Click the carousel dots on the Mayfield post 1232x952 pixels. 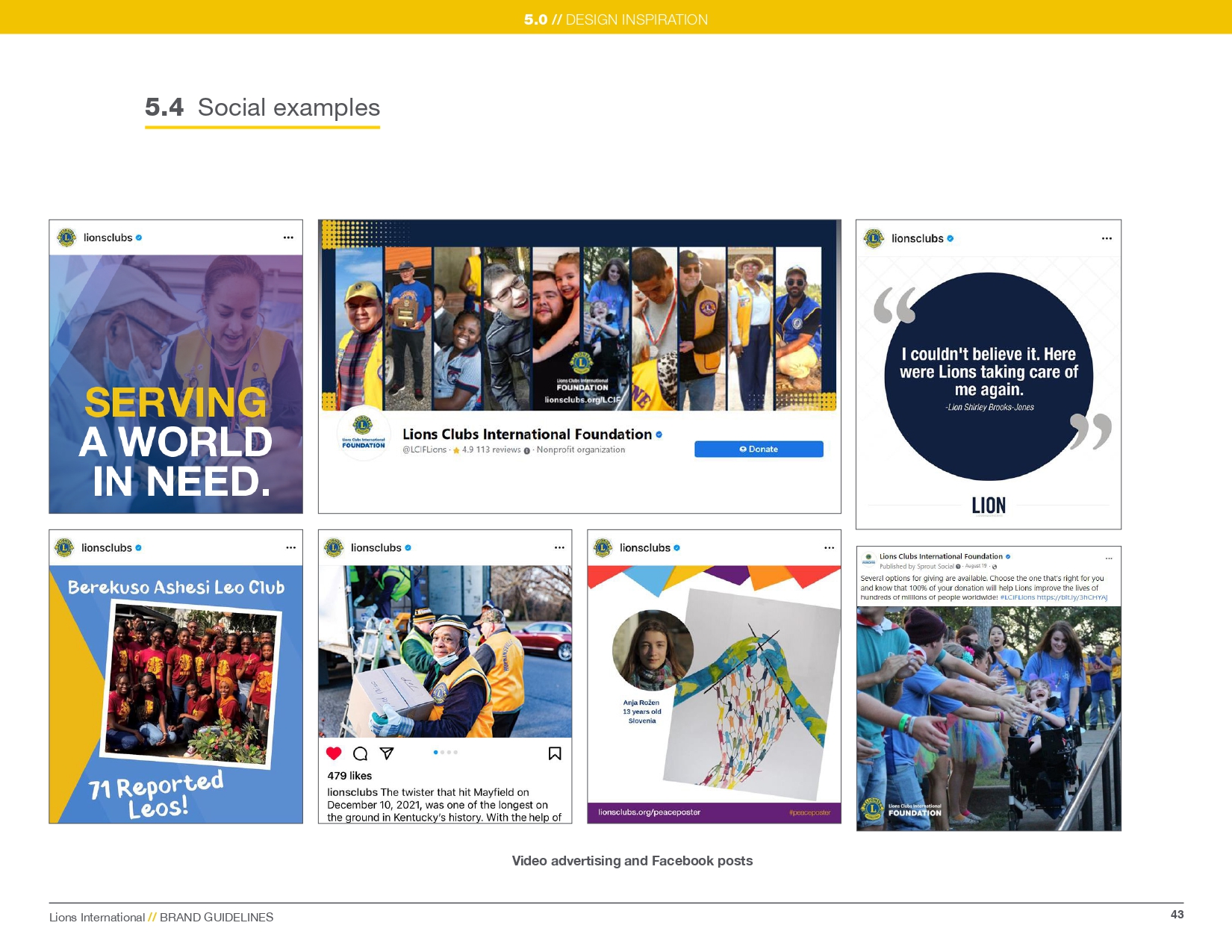pos(445,752)
